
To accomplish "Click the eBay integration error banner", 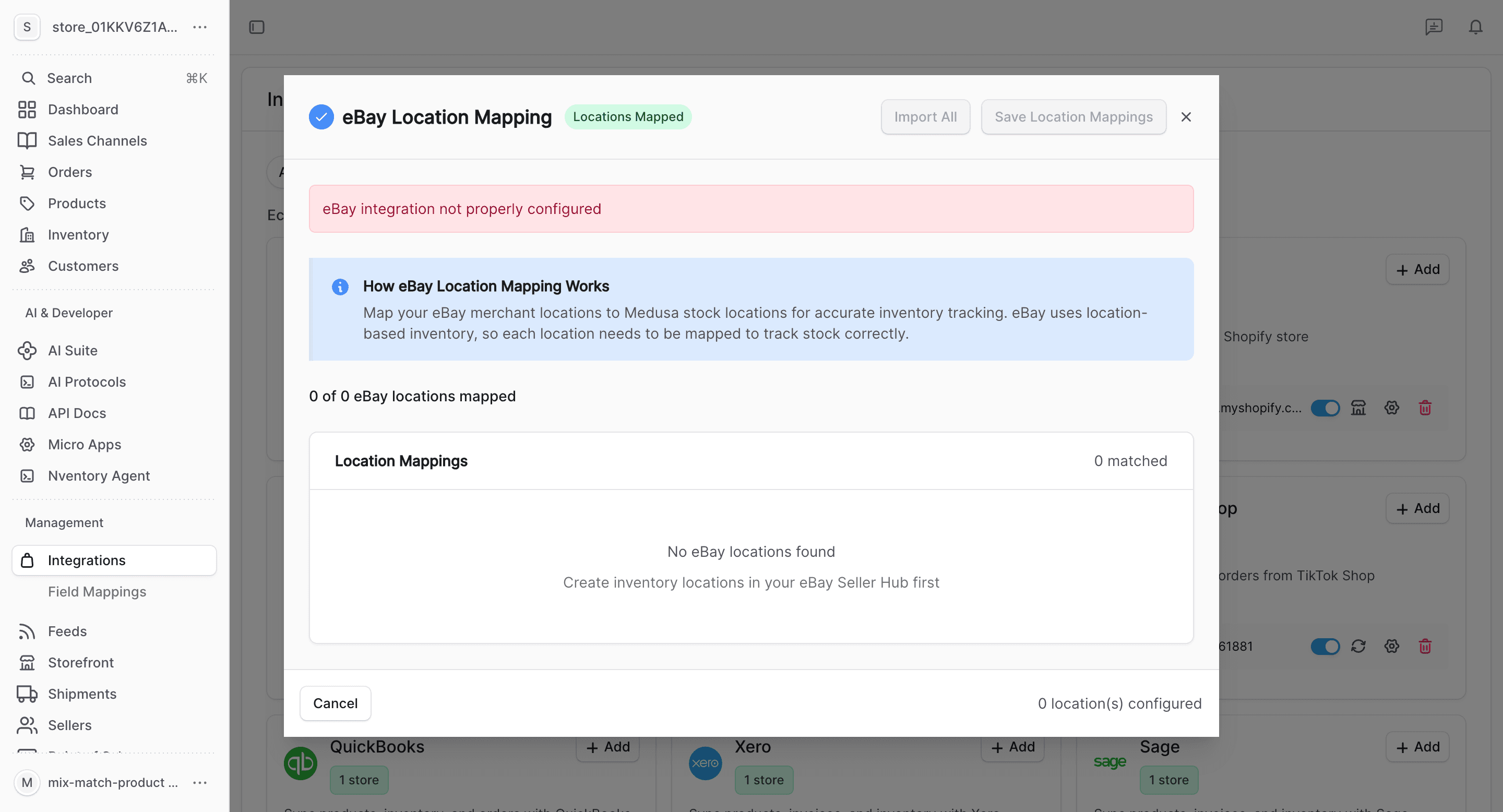I will (751, 209).
